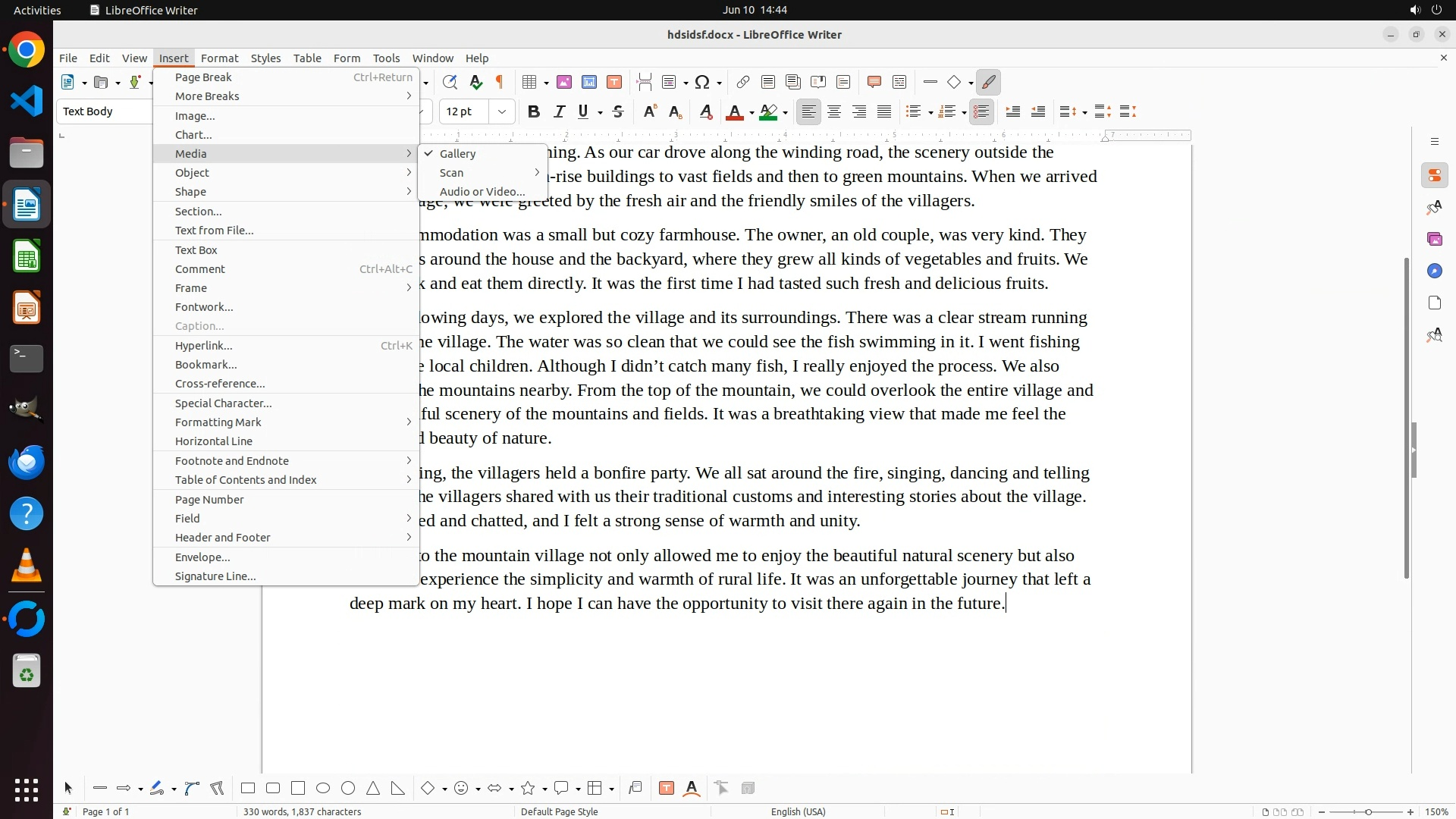1456x819 pixels.
Task: Open the Format menu
Action: coord(219,58)
